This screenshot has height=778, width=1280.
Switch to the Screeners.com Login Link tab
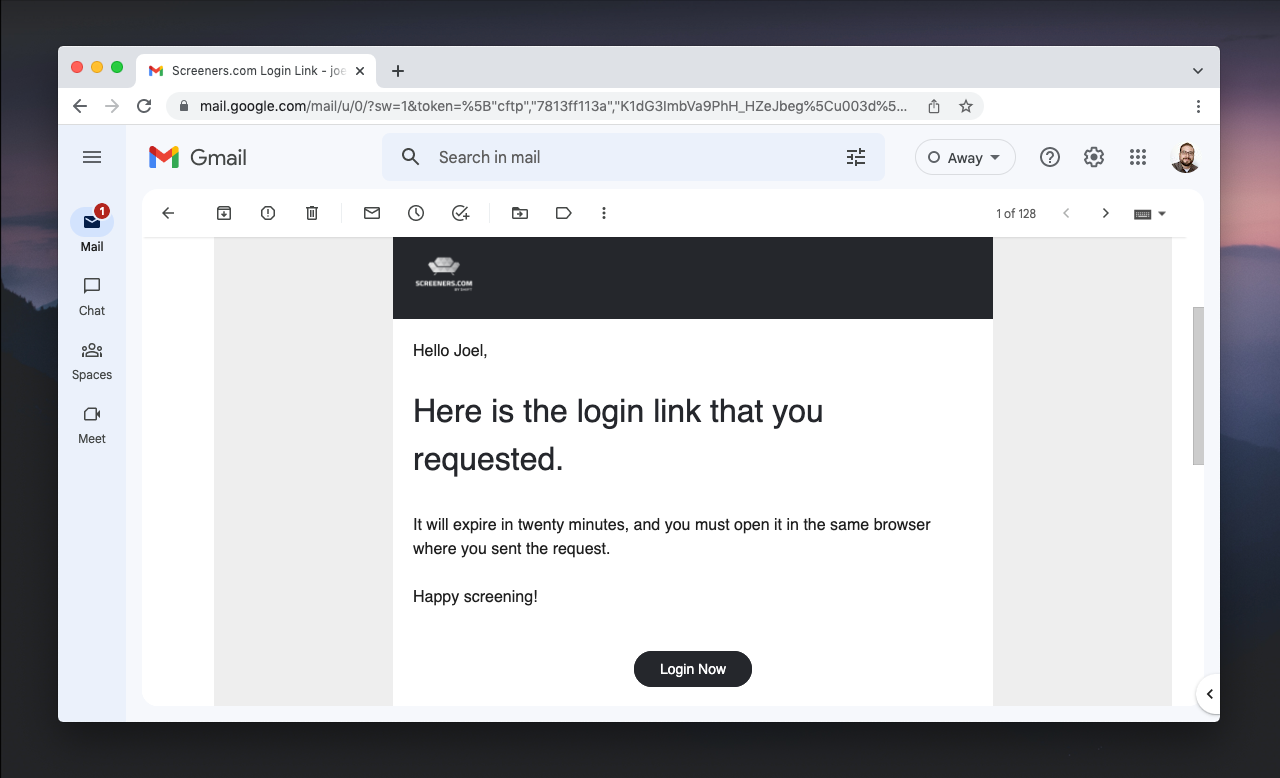[255, 70]
